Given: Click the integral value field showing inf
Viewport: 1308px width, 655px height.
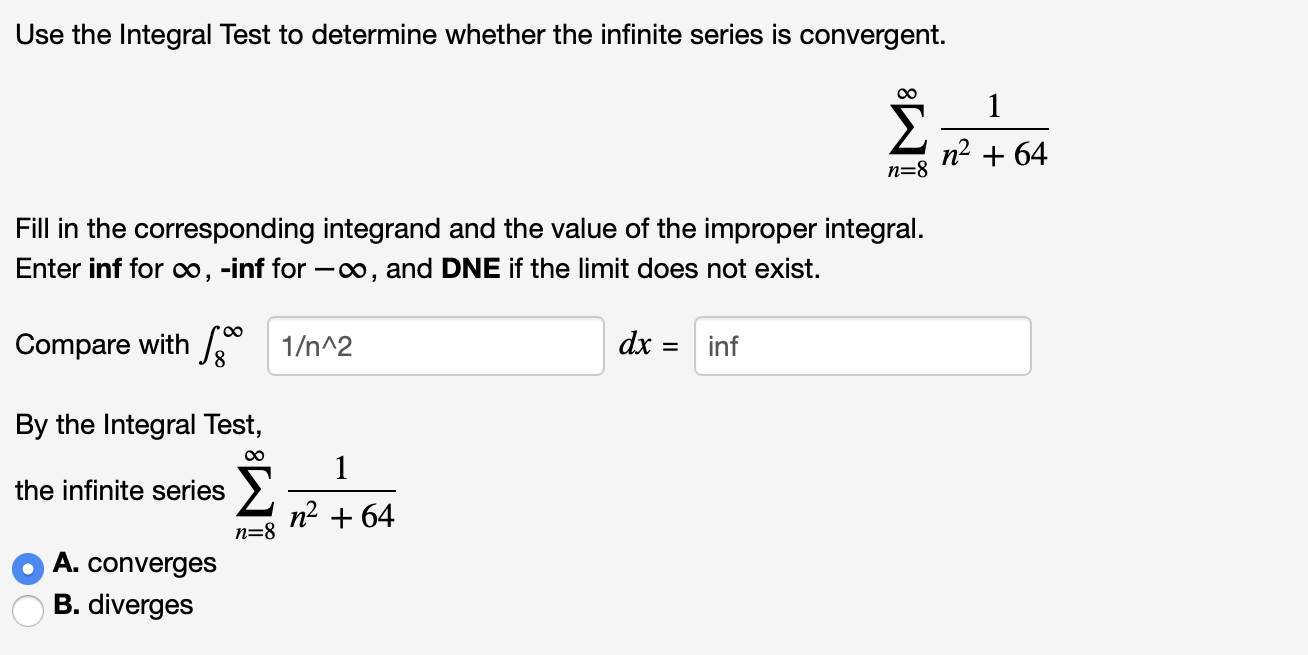Looking at the screenshot, I should pos(862,345).
